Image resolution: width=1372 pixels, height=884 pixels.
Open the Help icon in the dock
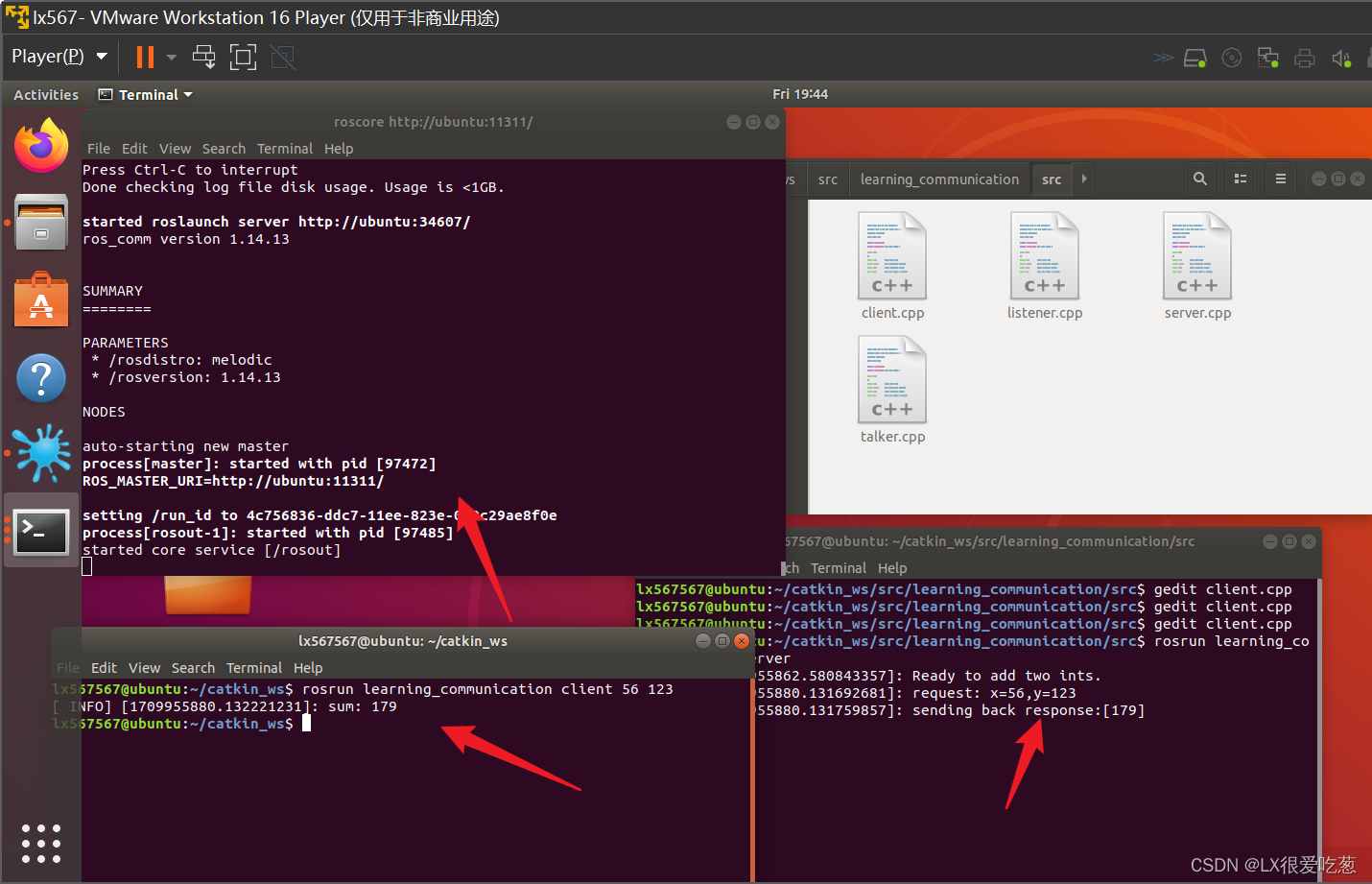[x=41, y=378]
